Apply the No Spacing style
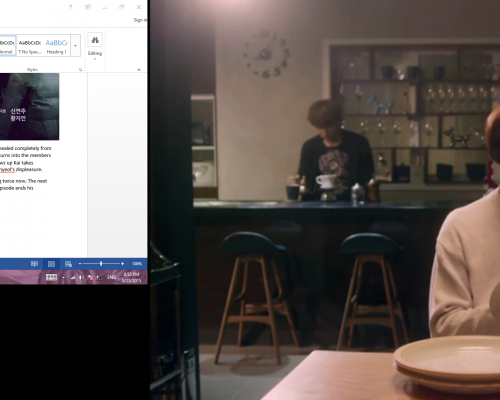The width and height of the screenshot is (500, 400). (30, 46)
